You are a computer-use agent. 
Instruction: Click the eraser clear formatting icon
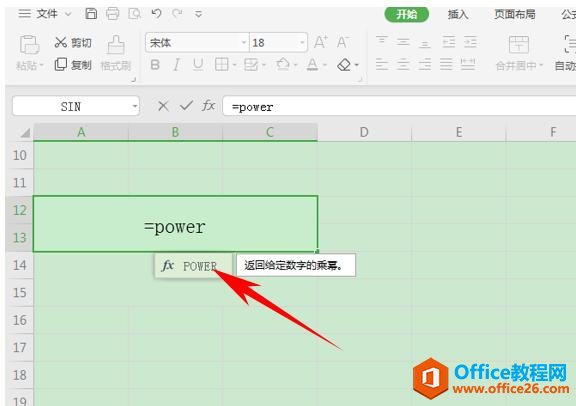click(x=344, y=65)
